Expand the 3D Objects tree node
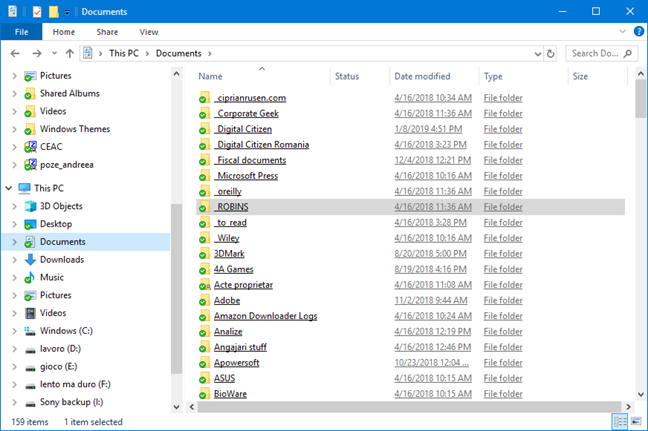The image size is (648, 431). (14, 206)
